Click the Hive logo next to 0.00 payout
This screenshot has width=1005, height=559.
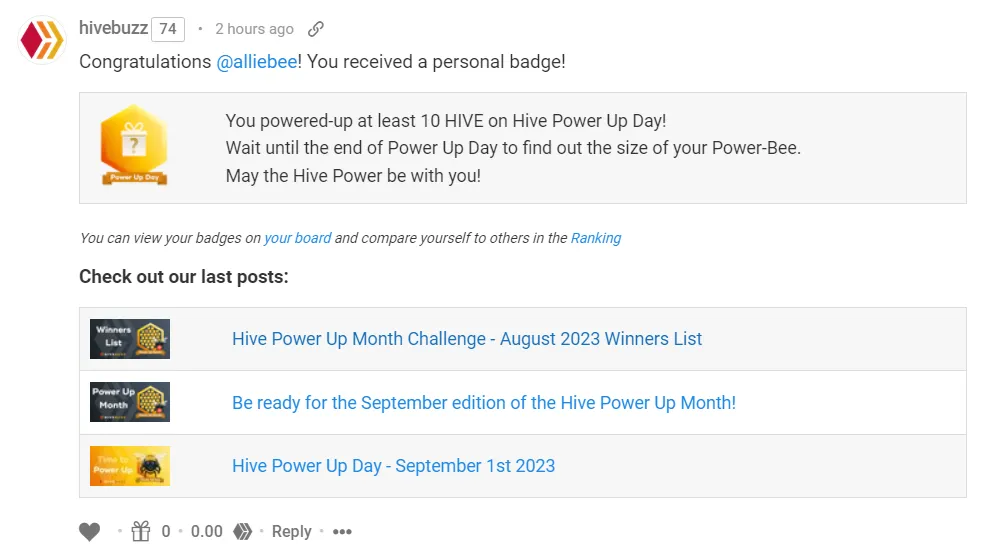(x=242, y=531)
